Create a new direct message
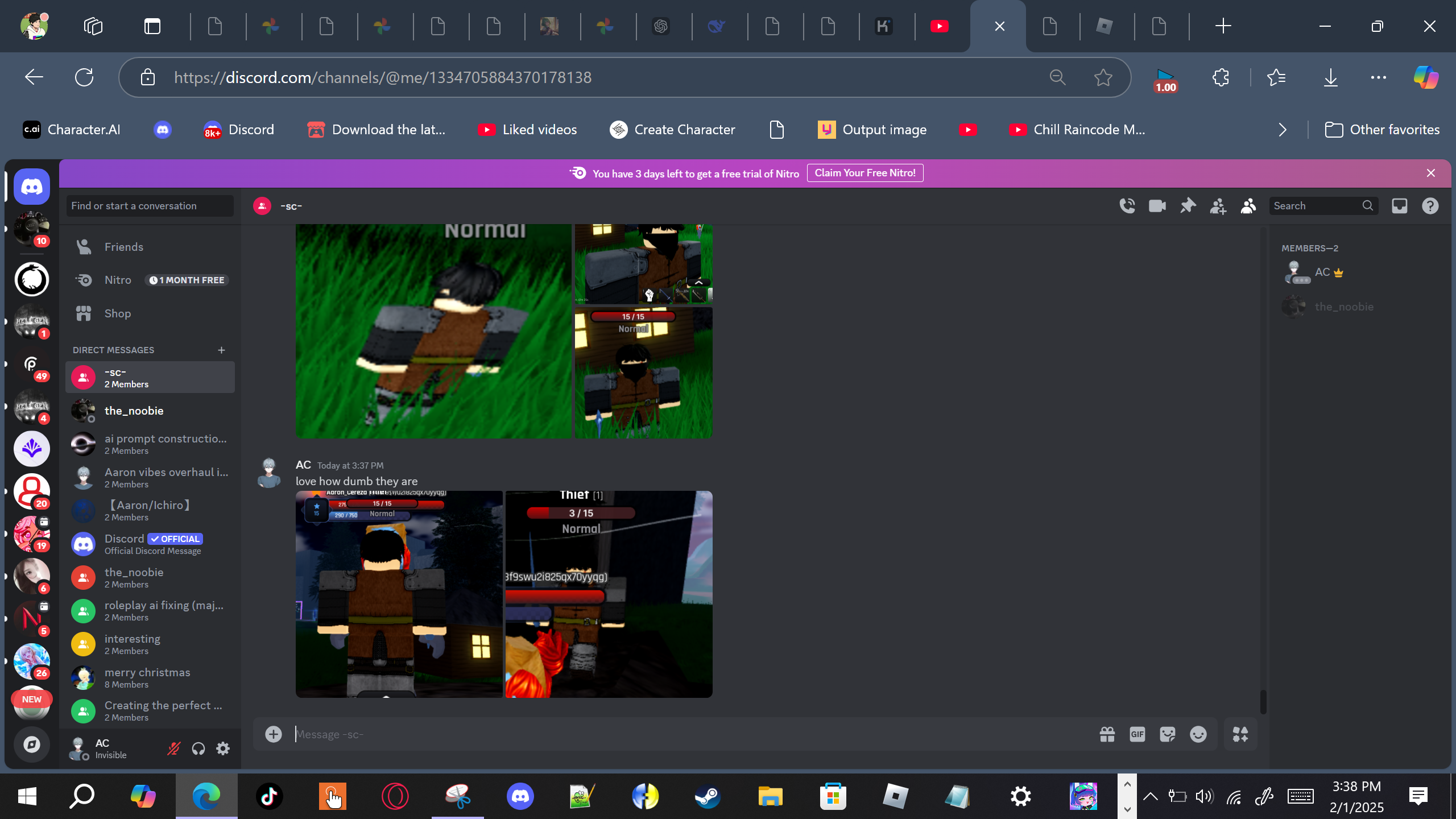Viewport: 1456px width, 819px height. (x=221, y=350)
